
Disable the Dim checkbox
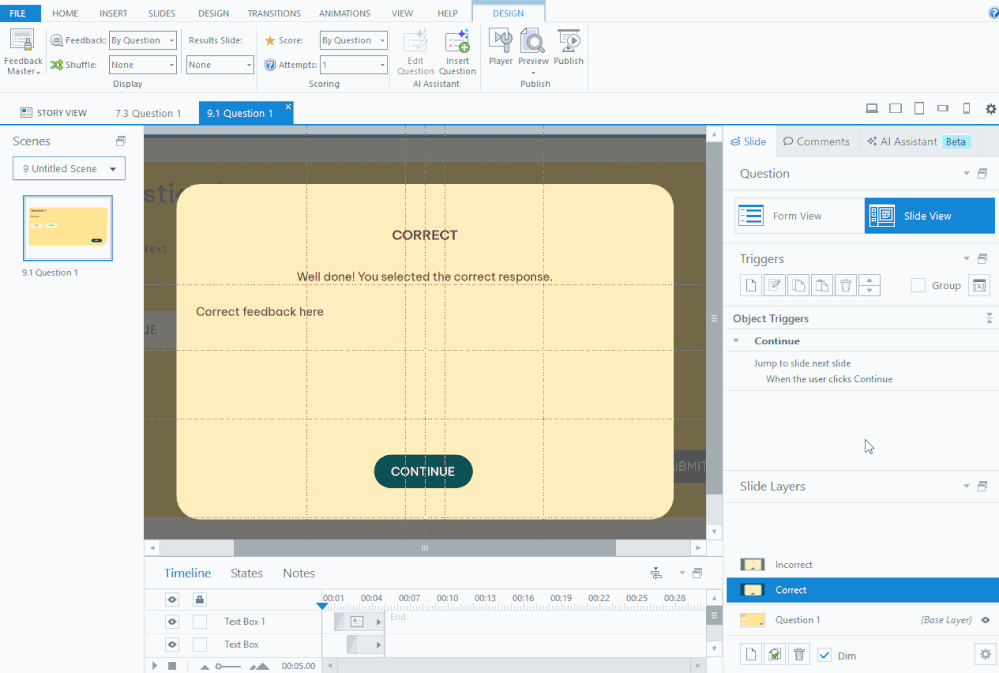tap(824, 655)
